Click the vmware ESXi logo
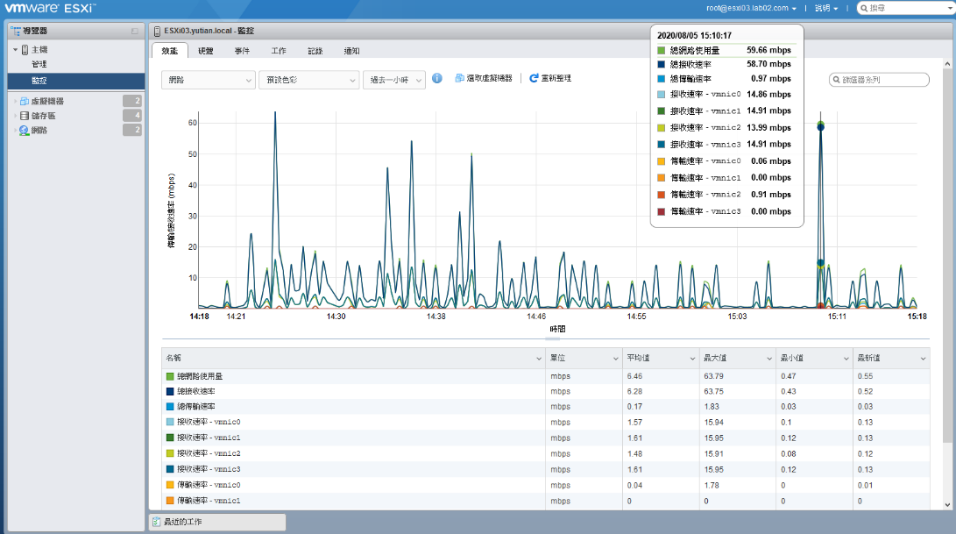The height and width of the screenshot is (534, 956). (50, 8)
